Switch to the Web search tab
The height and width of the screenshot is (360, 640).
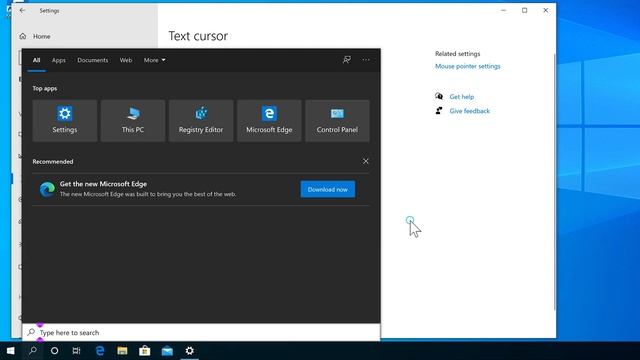[126, 60]
